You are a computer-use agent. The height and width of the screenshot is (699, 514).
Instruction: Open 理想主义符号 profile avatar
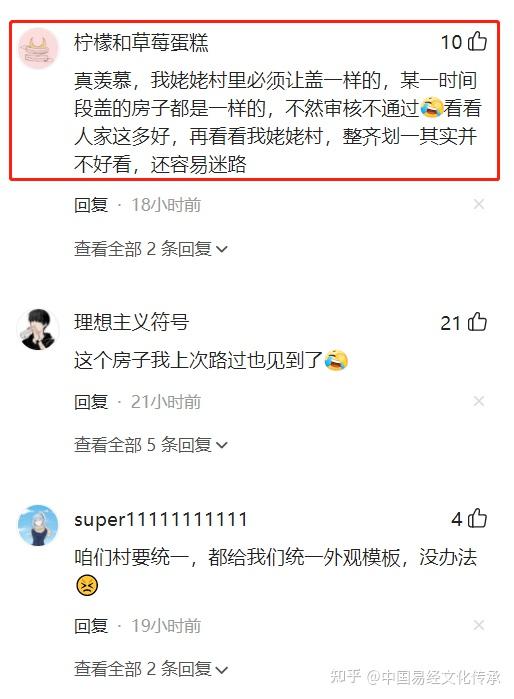pyautogui.click(x=38, y=329)
